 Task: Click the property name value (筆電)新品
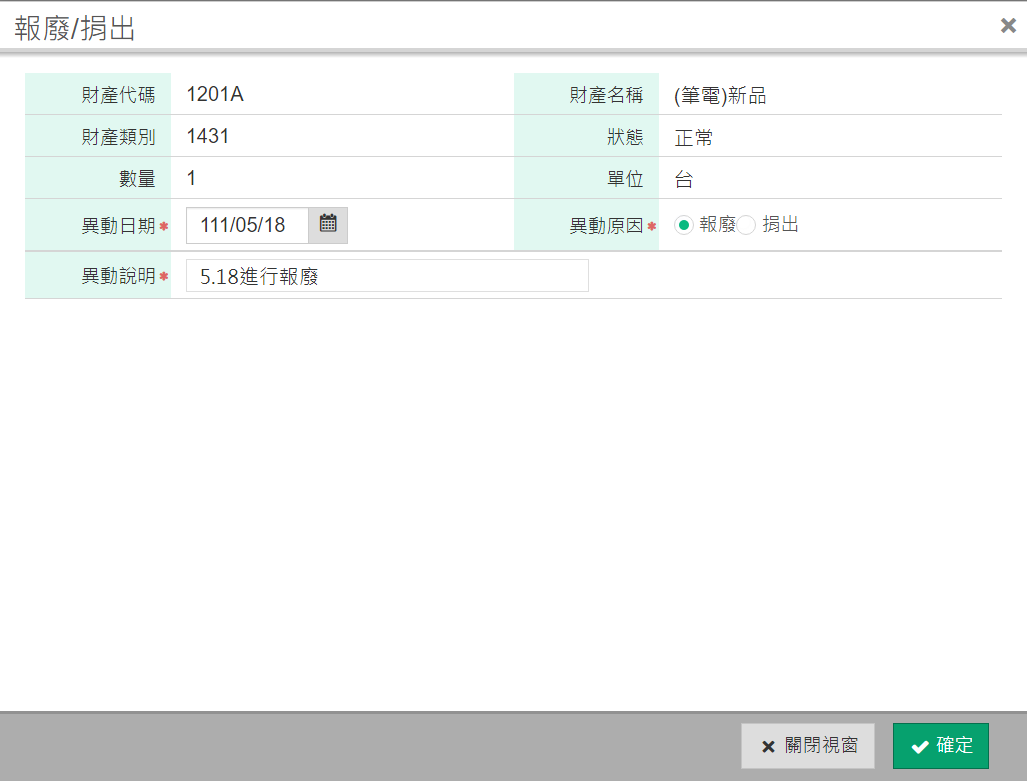(720, 96)
